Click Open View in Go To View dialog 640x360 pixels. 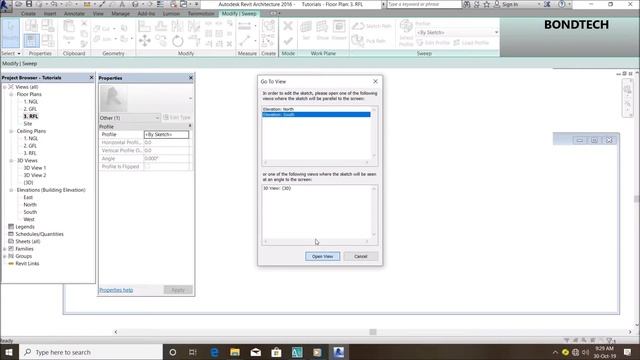coord(322,256)
